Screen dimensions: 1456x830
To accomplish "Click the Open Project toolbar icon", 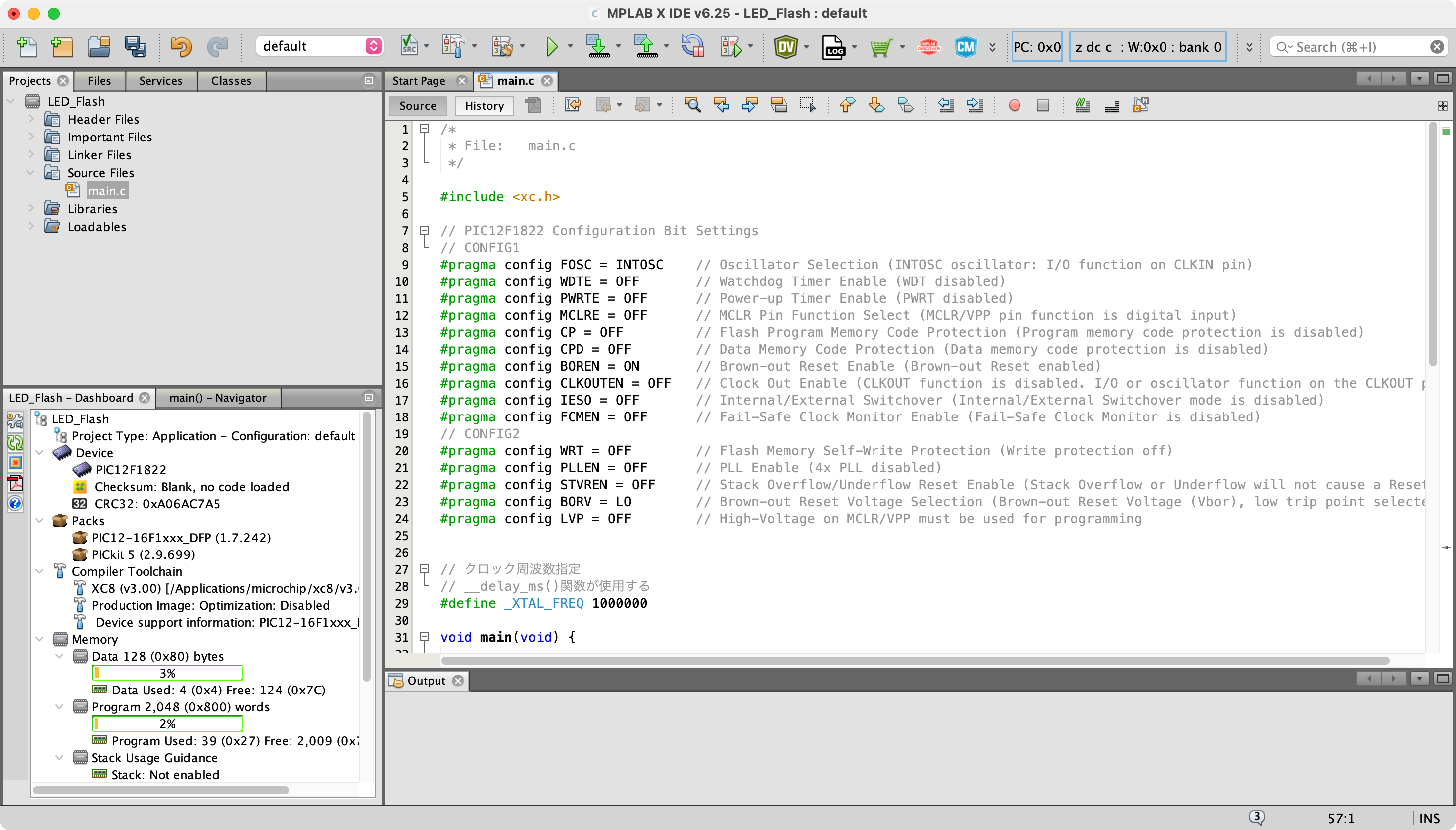I will tap(99, 46).
